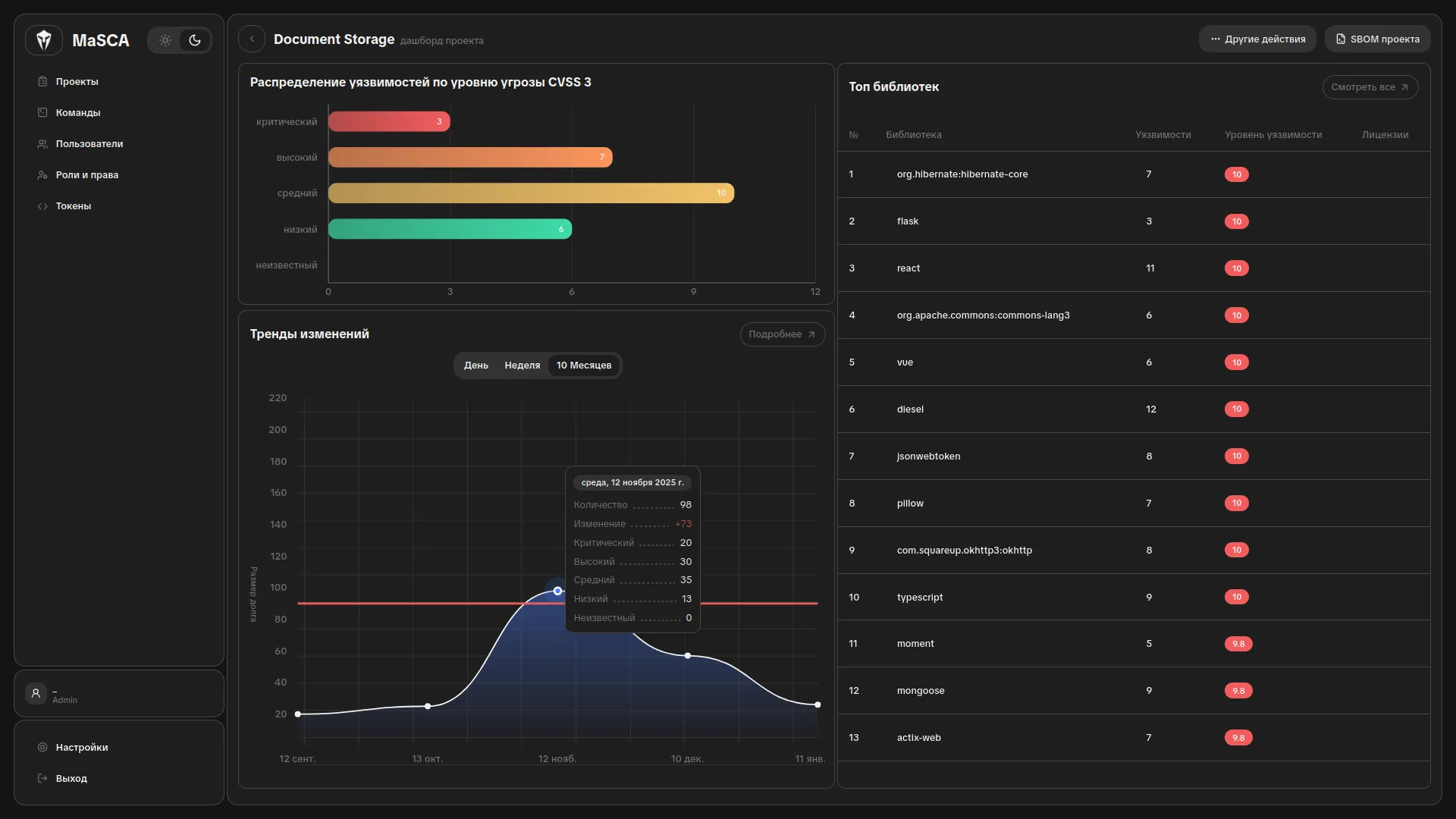Open the org.hibernate:hibernate-core library row

pyautogui.click(x=962, y=174)
